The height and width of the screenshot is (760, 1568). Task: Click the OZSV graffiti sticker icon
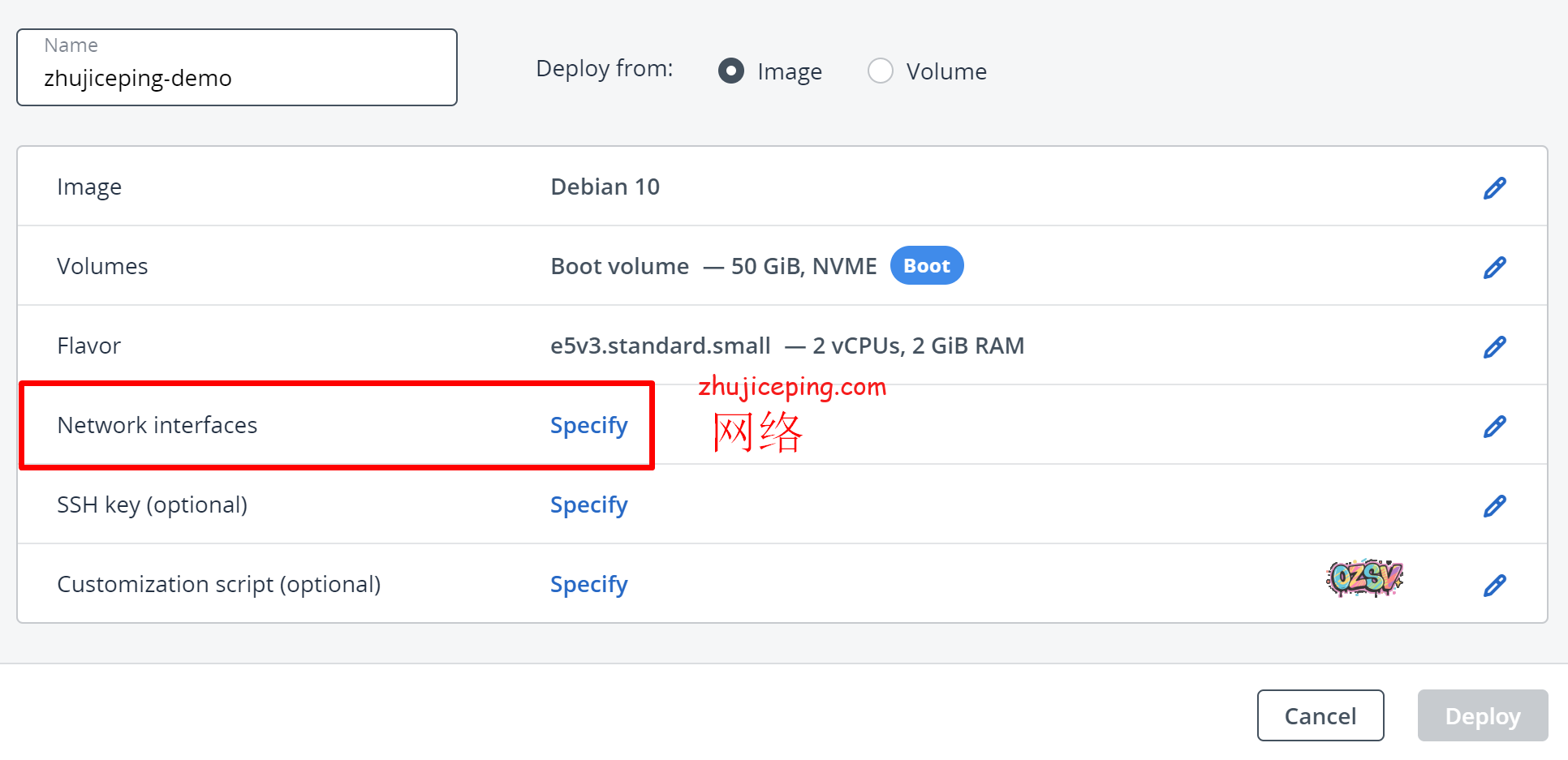point(1364,578)
